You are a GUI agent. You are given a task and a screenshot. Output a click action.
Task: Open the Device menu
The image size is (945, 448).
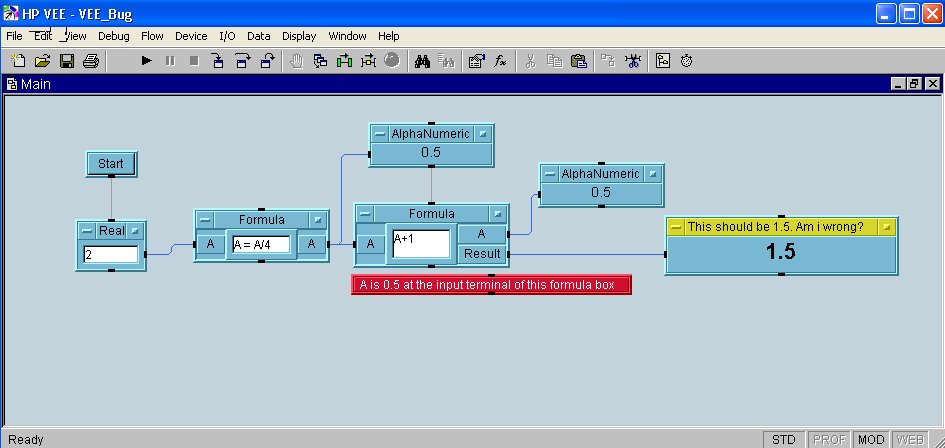tap(191, 36)
